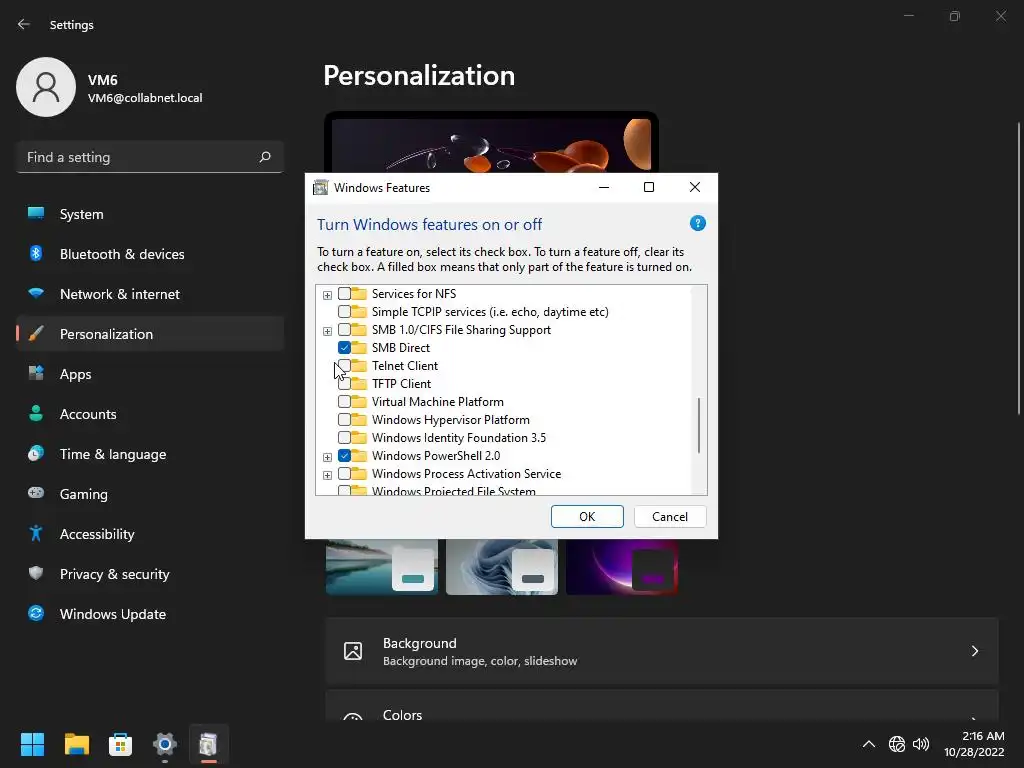Image resolution: width=1024 pixels, height=768 pixels.
Task: Click the Network wifi icon in sidebar
Action: tap(36, 293)
